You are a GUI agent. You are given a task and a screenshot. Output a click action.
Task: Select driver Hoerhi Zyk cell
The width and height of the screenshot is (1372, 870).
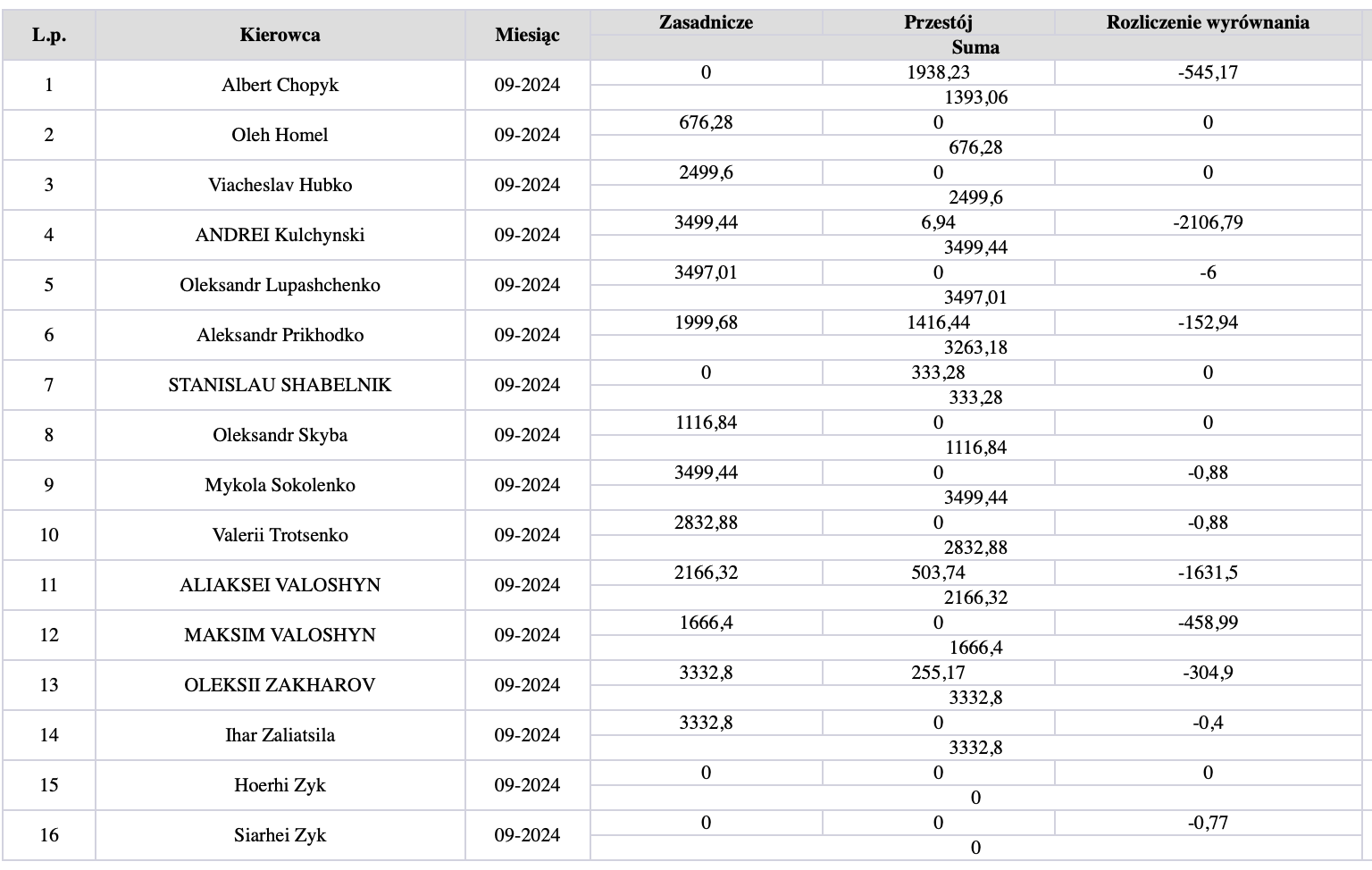coord(280,785)
